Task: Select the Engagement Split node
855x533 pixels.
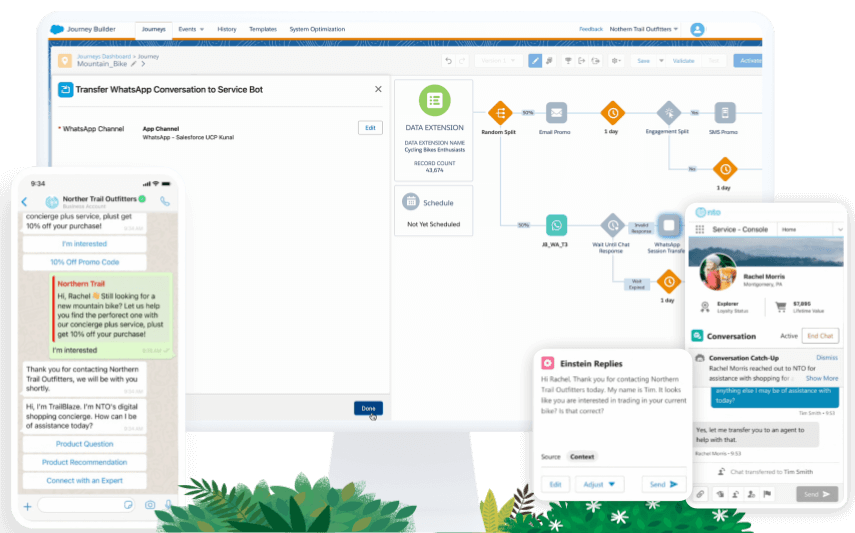Action: pyautogui.click(x=669, y=113)
